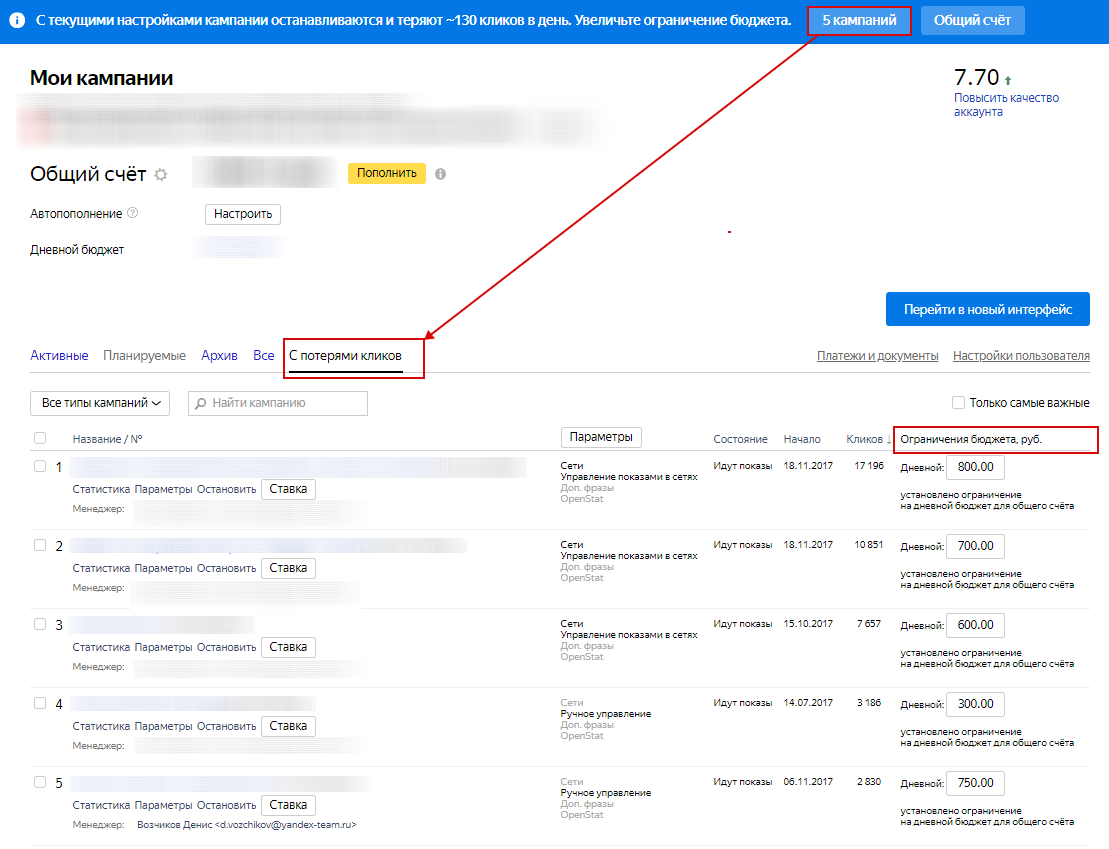Open Статистика for campaign 2

click(101, 569)
